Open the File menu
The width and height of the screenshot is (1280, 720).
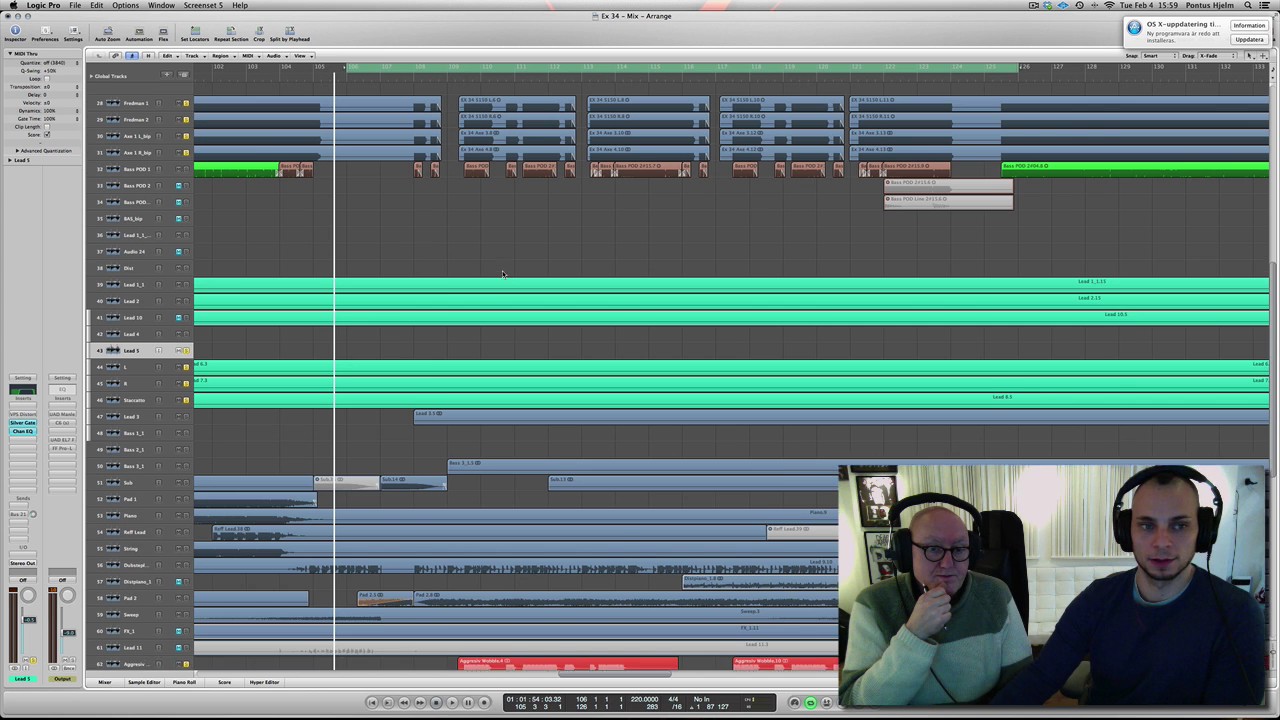click(x=75, y=5)
